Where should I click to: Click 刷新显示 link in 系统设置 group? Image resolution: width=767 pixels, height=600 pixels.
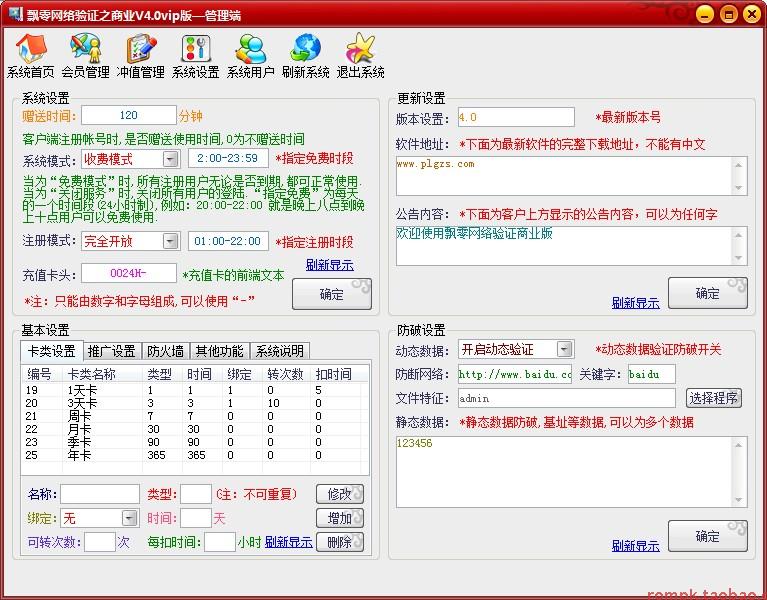tap(330, 265)
